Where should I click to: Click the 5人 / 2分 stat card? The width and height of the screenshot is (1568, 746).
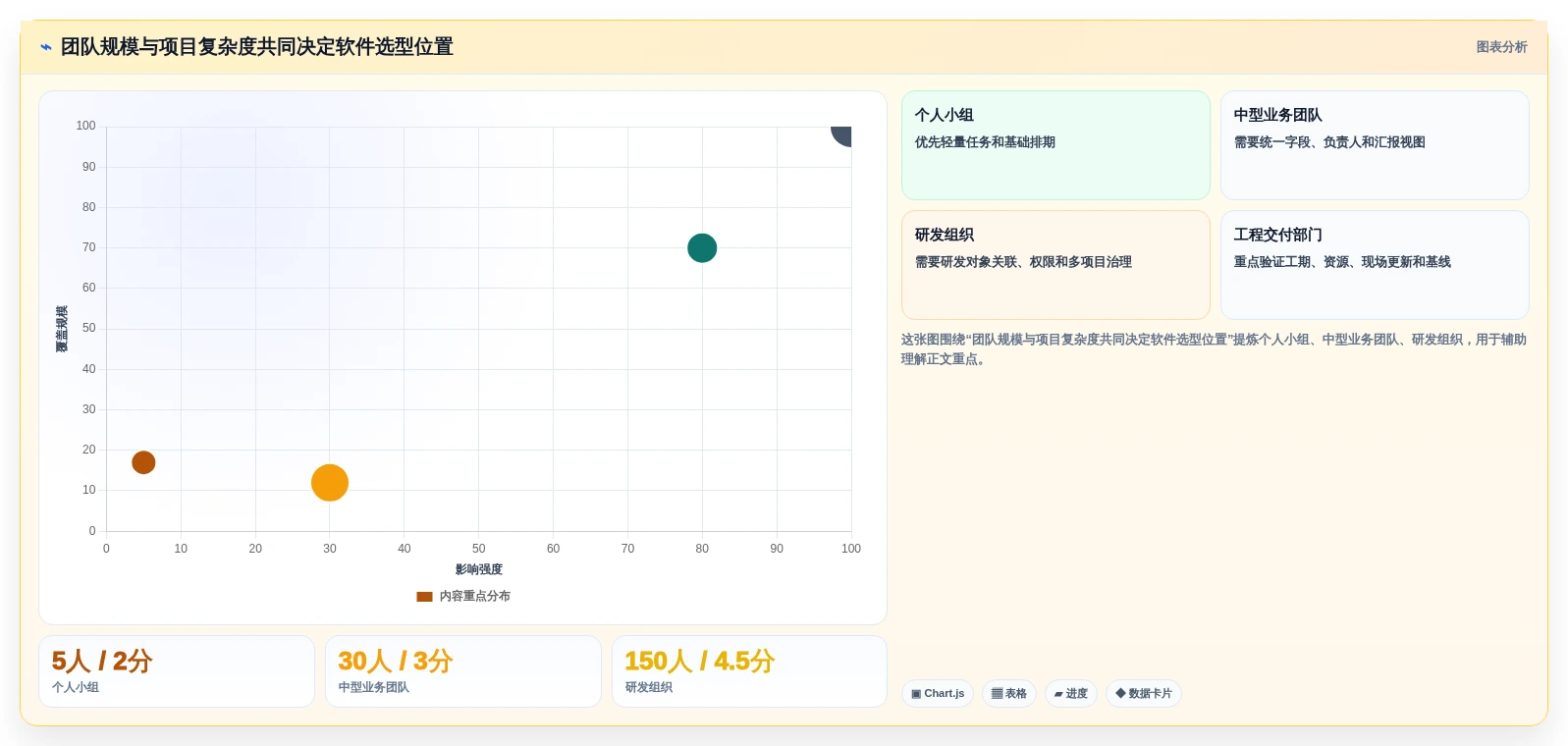177,671
